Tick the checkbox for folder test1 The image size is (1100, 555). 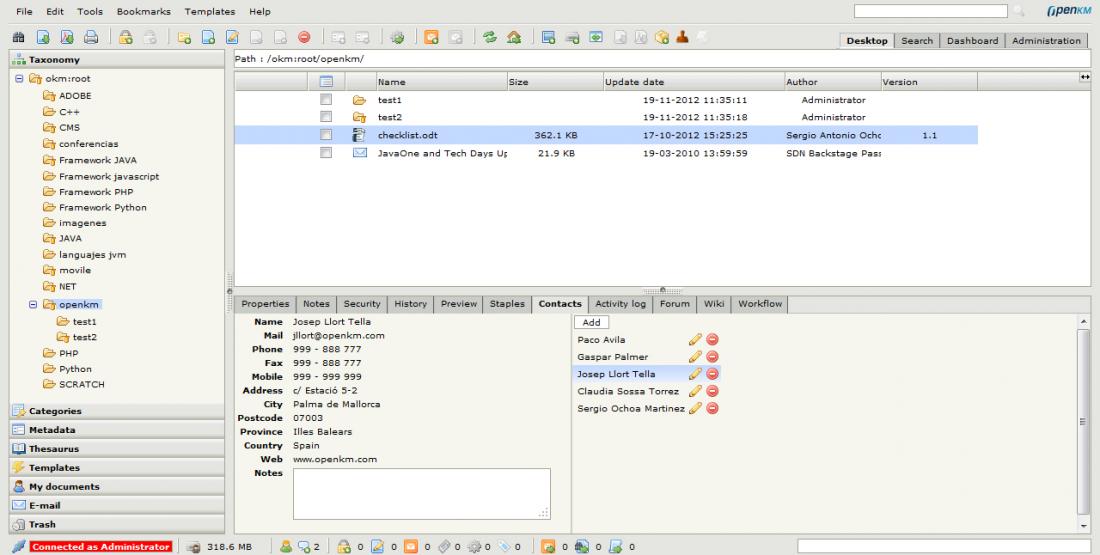(x=326, y=100)
